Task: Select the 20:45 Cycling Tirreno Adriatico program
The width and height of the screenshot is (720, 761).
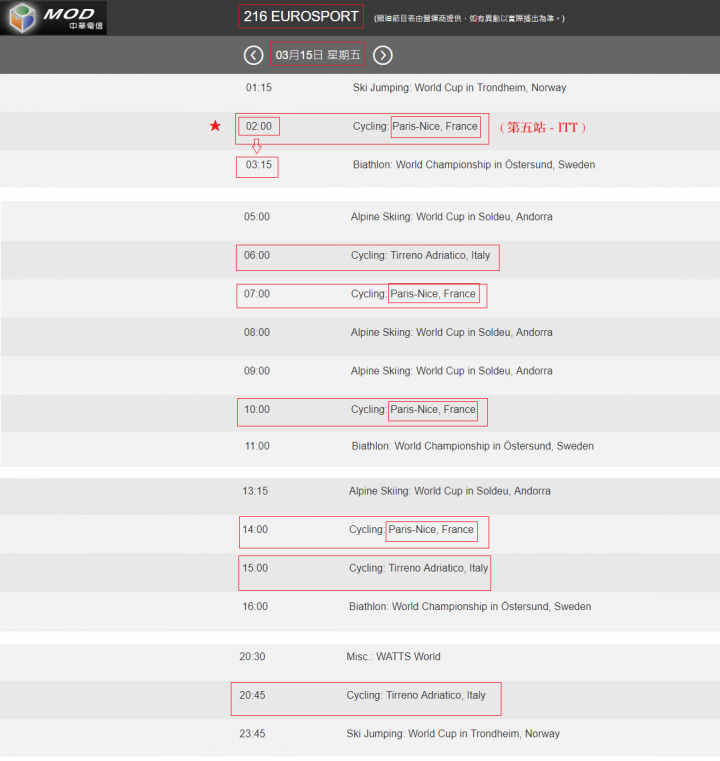Action: [x=416, y=695]
